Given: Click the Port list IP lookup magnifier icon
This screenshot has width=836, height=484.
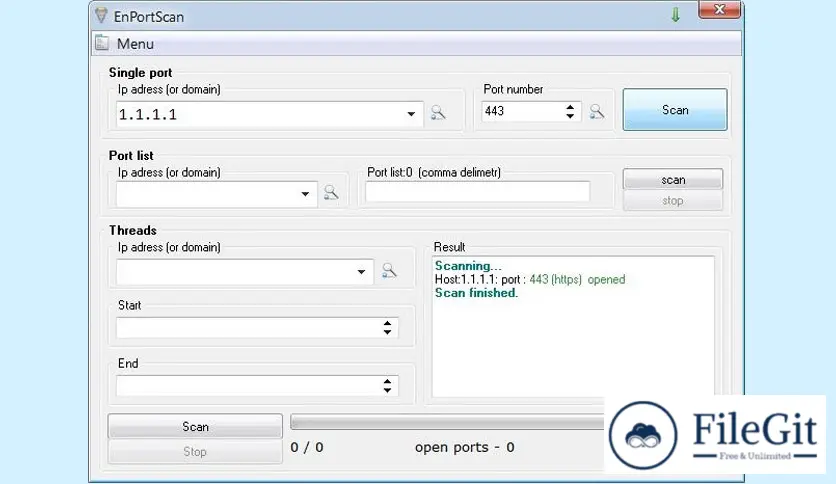Looking at the screenshot, I should (x=331, y=192).
